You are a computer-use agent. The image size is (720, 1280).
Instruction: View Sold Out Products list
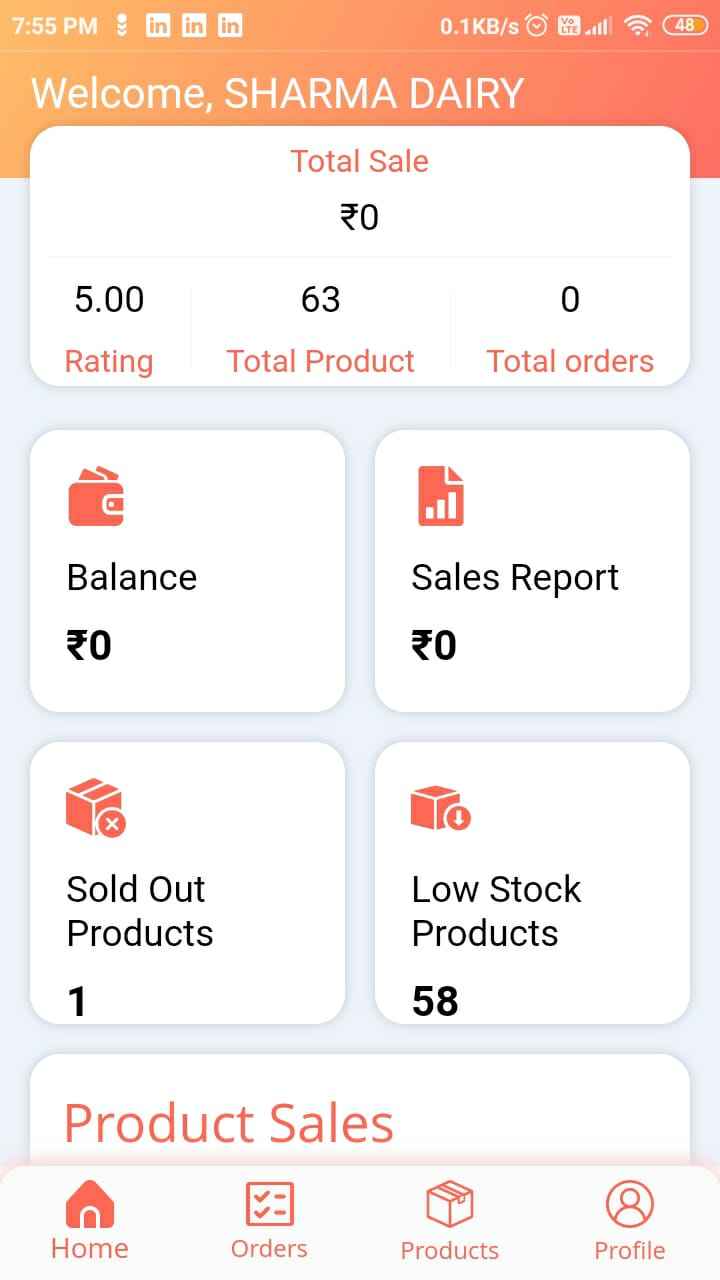coord(140,911)
